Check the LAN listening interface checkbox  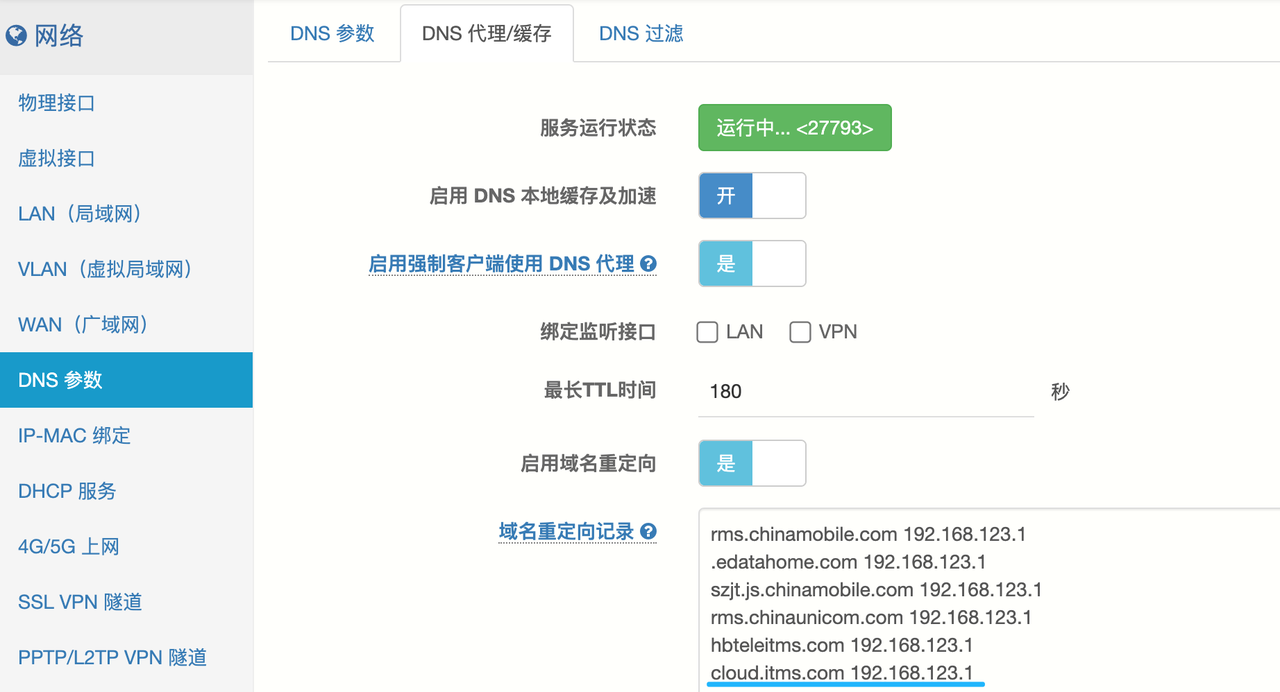click(x=707, y=332)
